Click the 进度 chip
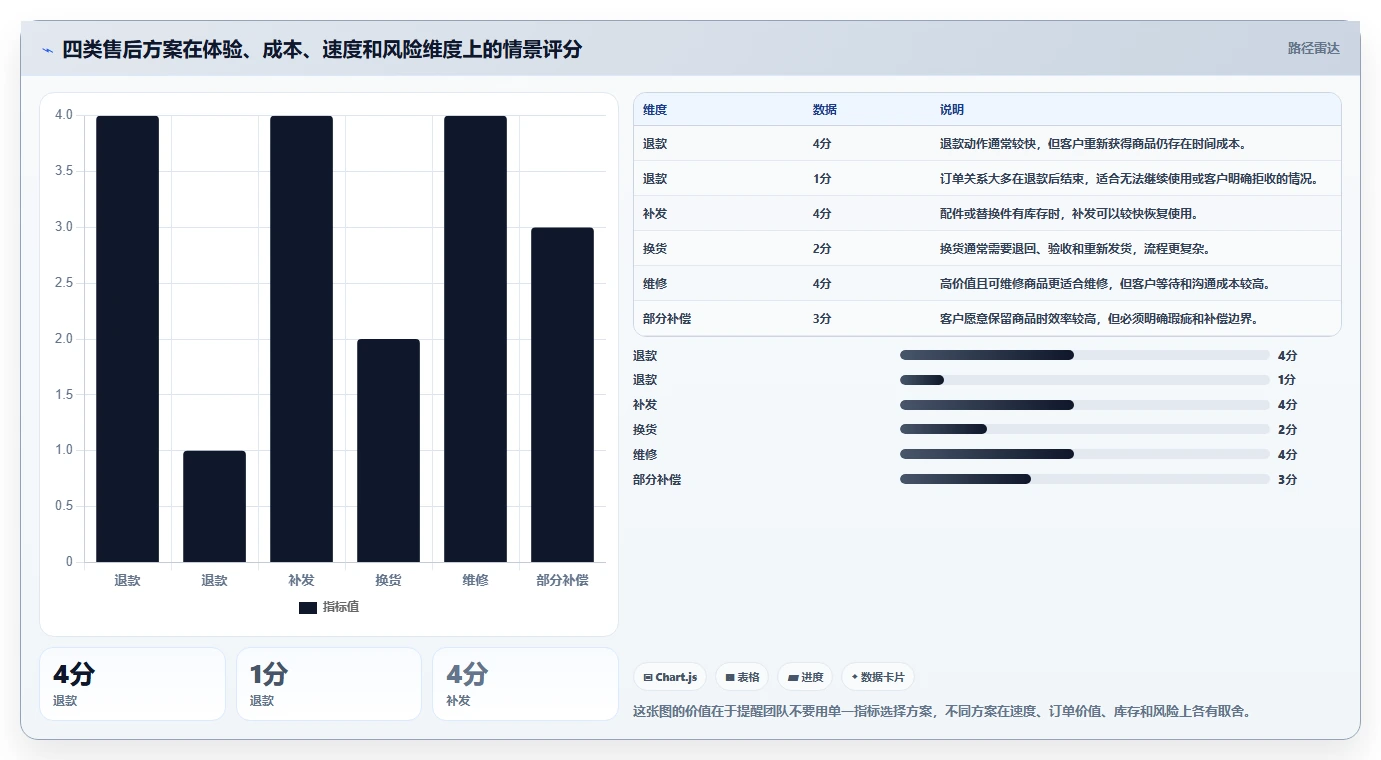This screenshot has width=1381, height=760. (805, 677)
